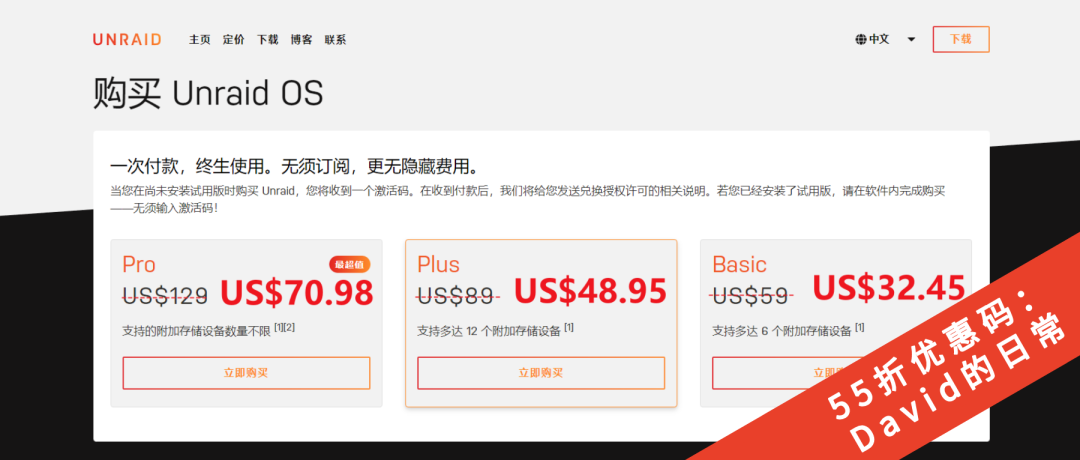Visit the 博客 page
1080x460 pixels.
pyautogui.click(x=302, y=40)
